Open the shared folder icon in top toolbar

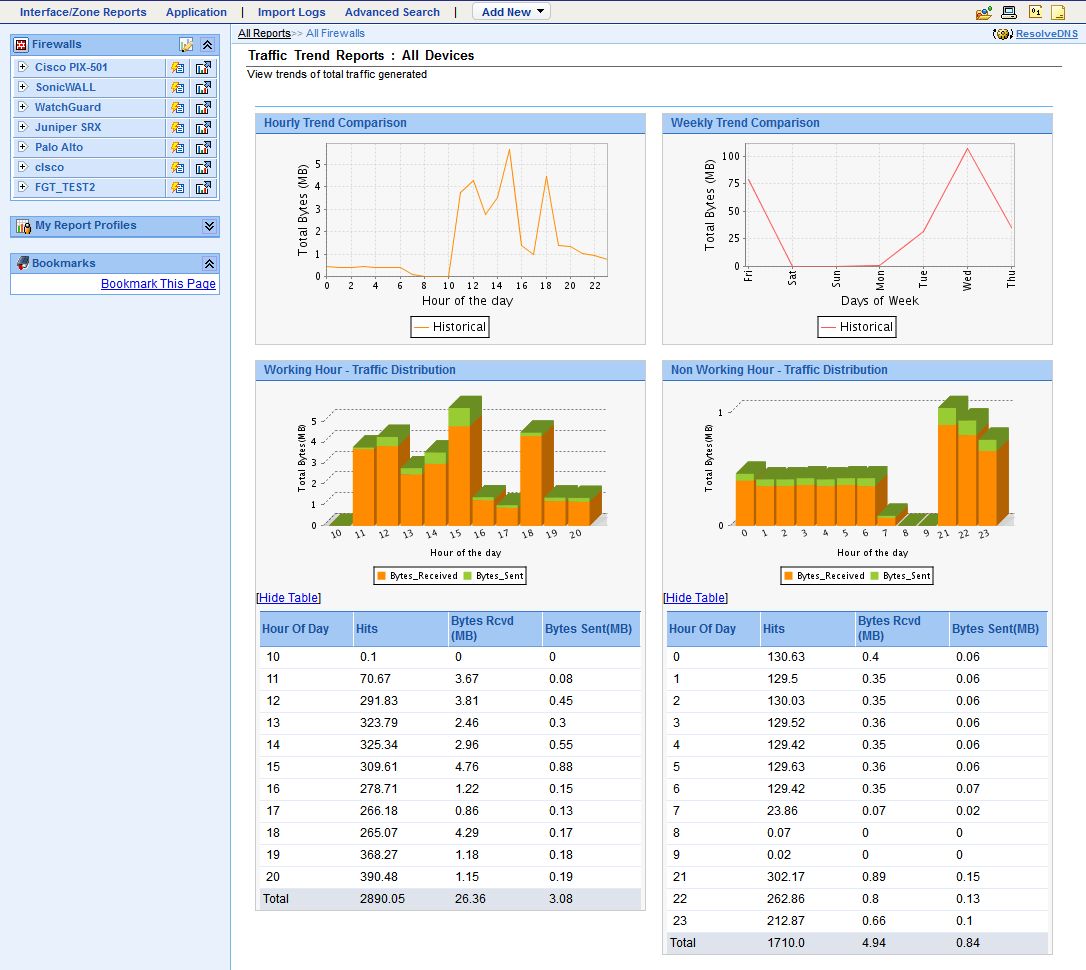tap(984, 13)
